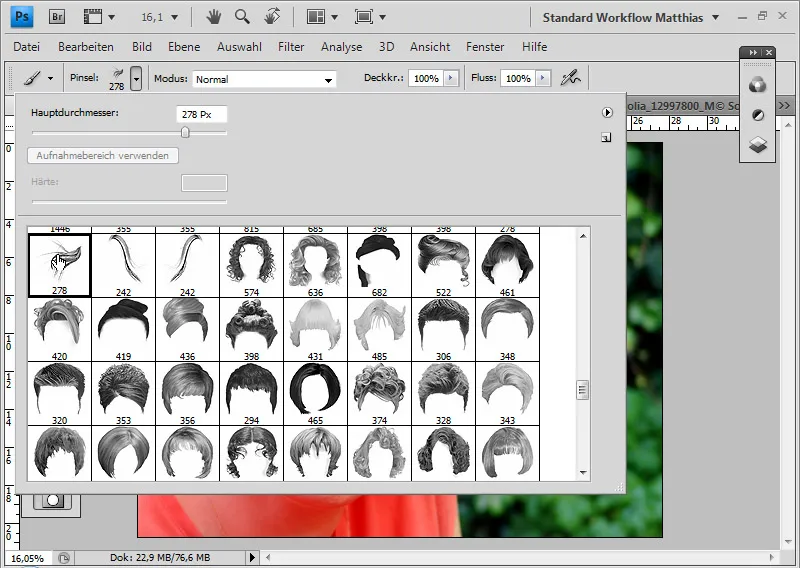
Task: Create new brush preset icon
Action: pyautogui.click(x=606, y=137)
